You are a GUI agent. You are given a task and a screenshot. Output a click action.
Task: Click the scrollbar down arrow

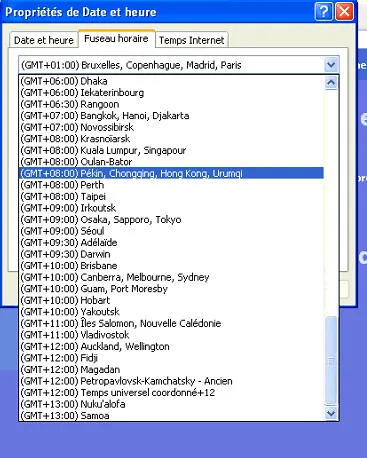331,414
